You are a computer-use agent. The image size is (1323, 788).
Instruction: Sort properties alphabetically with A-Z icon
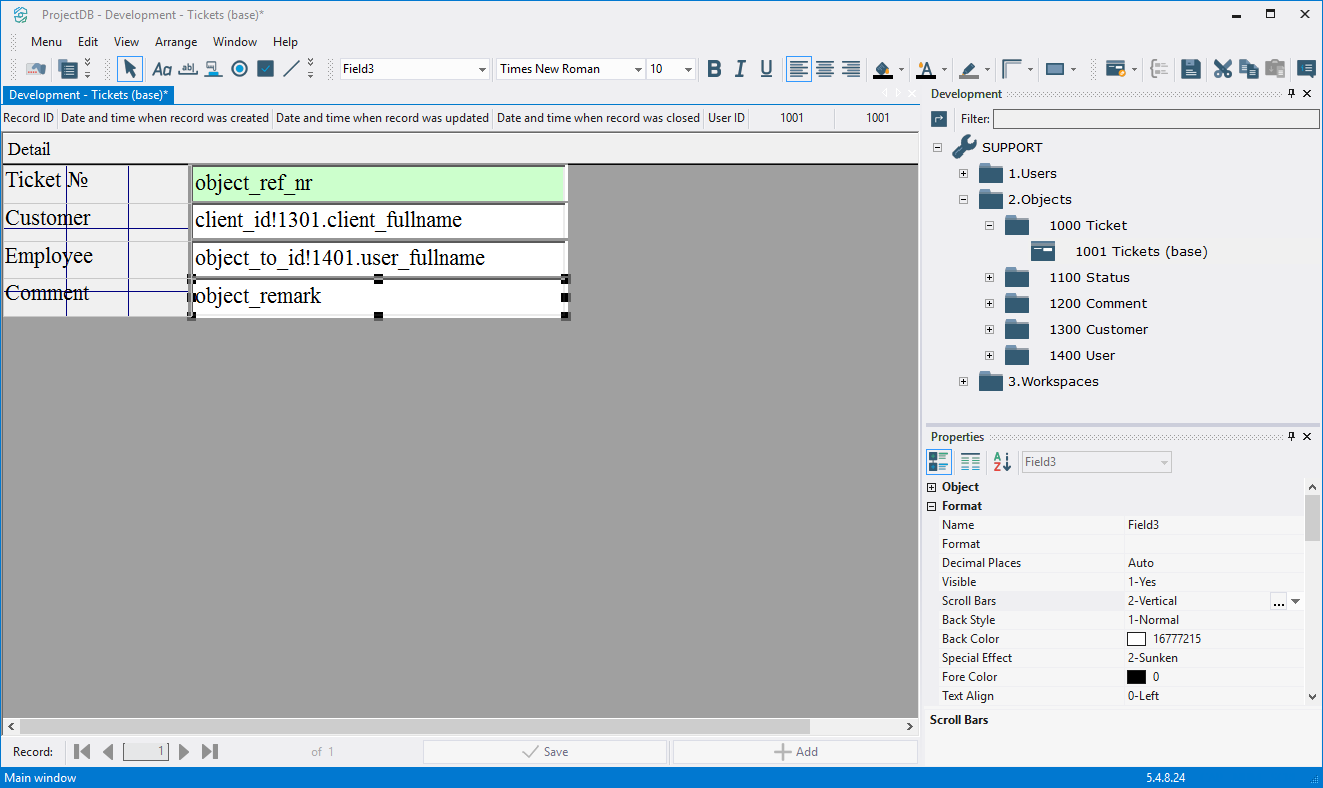[x=1001, y=462]
